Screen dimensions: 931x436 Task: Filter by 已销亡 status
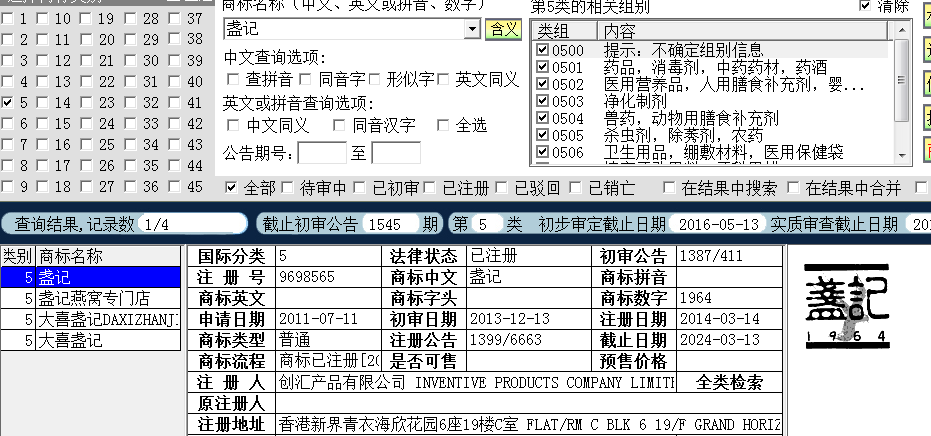pos(575,188)
